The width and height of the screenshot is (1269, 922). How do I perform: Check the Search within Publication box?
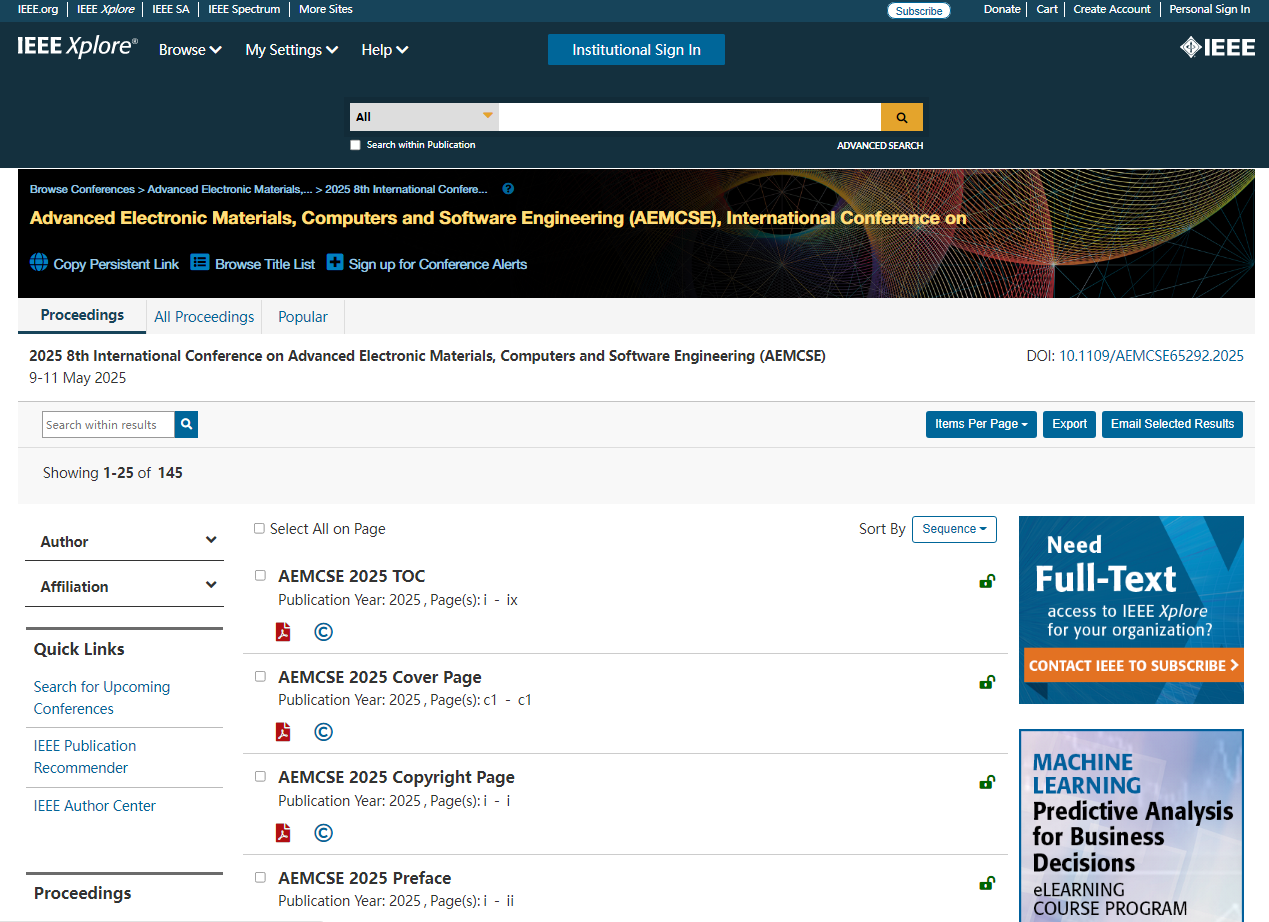(355, 145)
